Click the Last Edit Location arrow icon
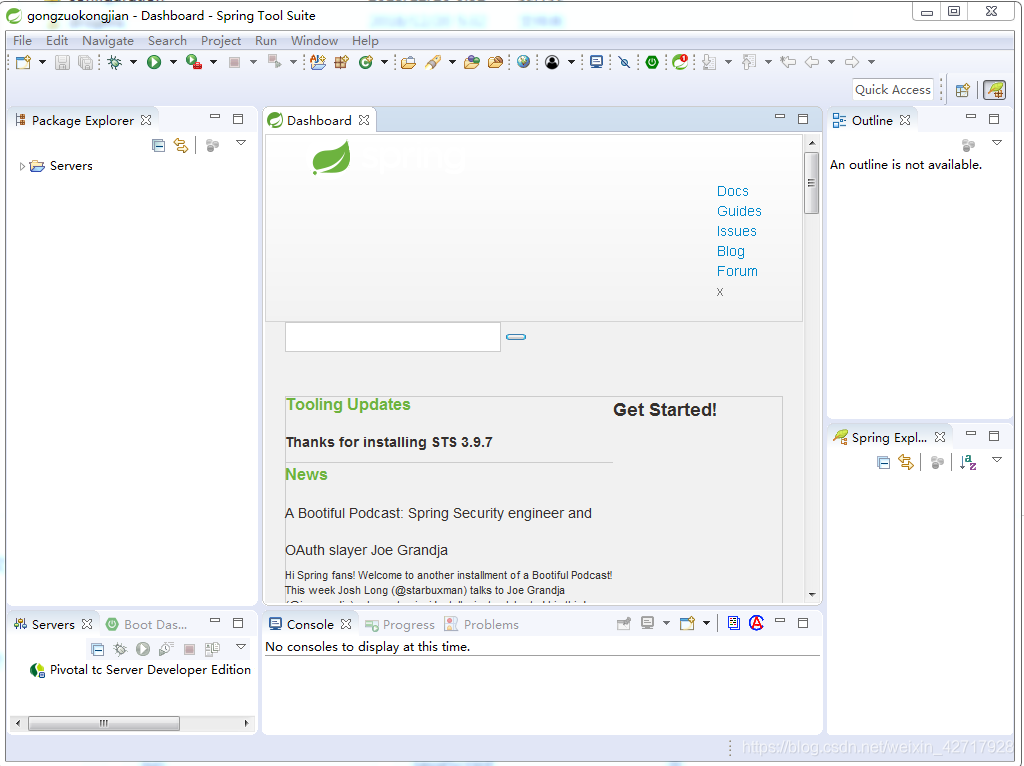Screen dimensions: 1024x766 [788, 62]
